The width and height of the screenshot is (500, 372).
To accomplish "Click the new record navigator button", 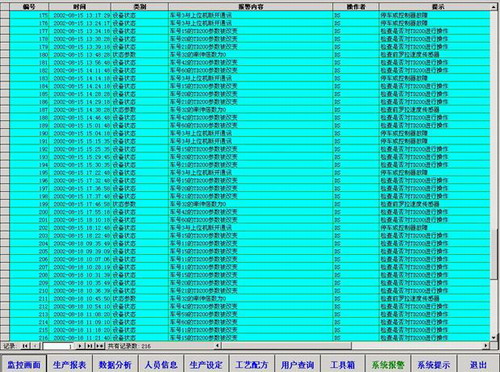I will [x=100, y=346].
